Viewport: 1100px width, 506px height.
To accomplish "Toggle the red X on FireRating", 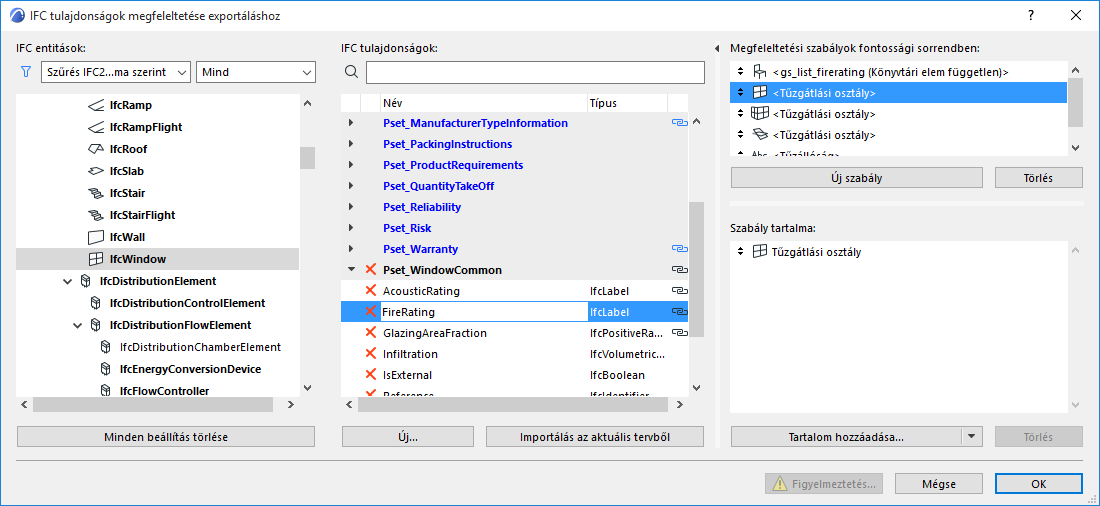I will pyautogui.click(x=371, y=312).
